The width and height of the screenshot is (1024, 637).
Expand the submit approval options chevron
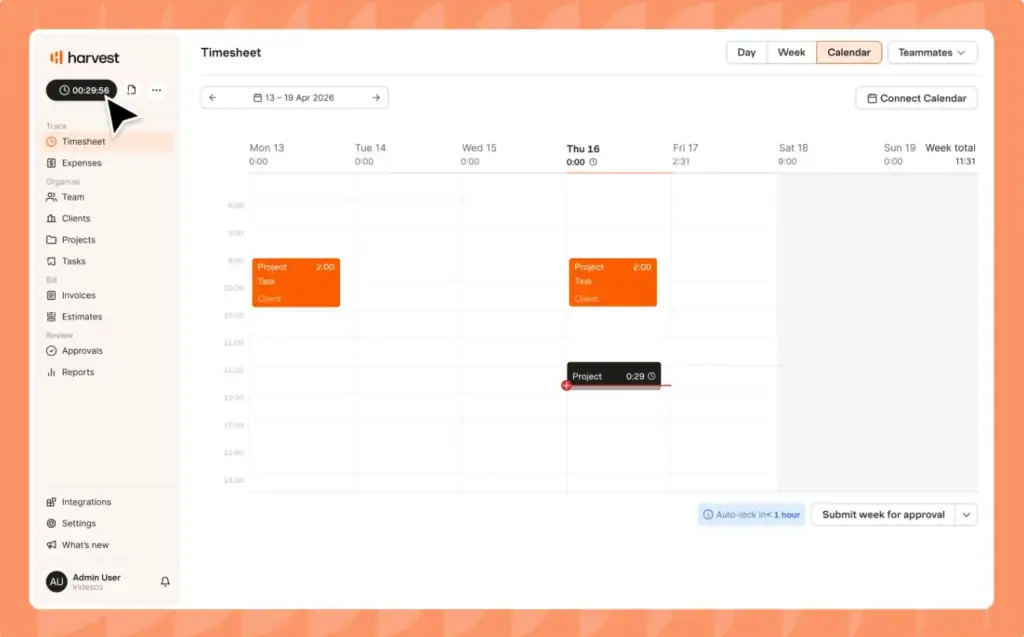[x=966, y=515]
